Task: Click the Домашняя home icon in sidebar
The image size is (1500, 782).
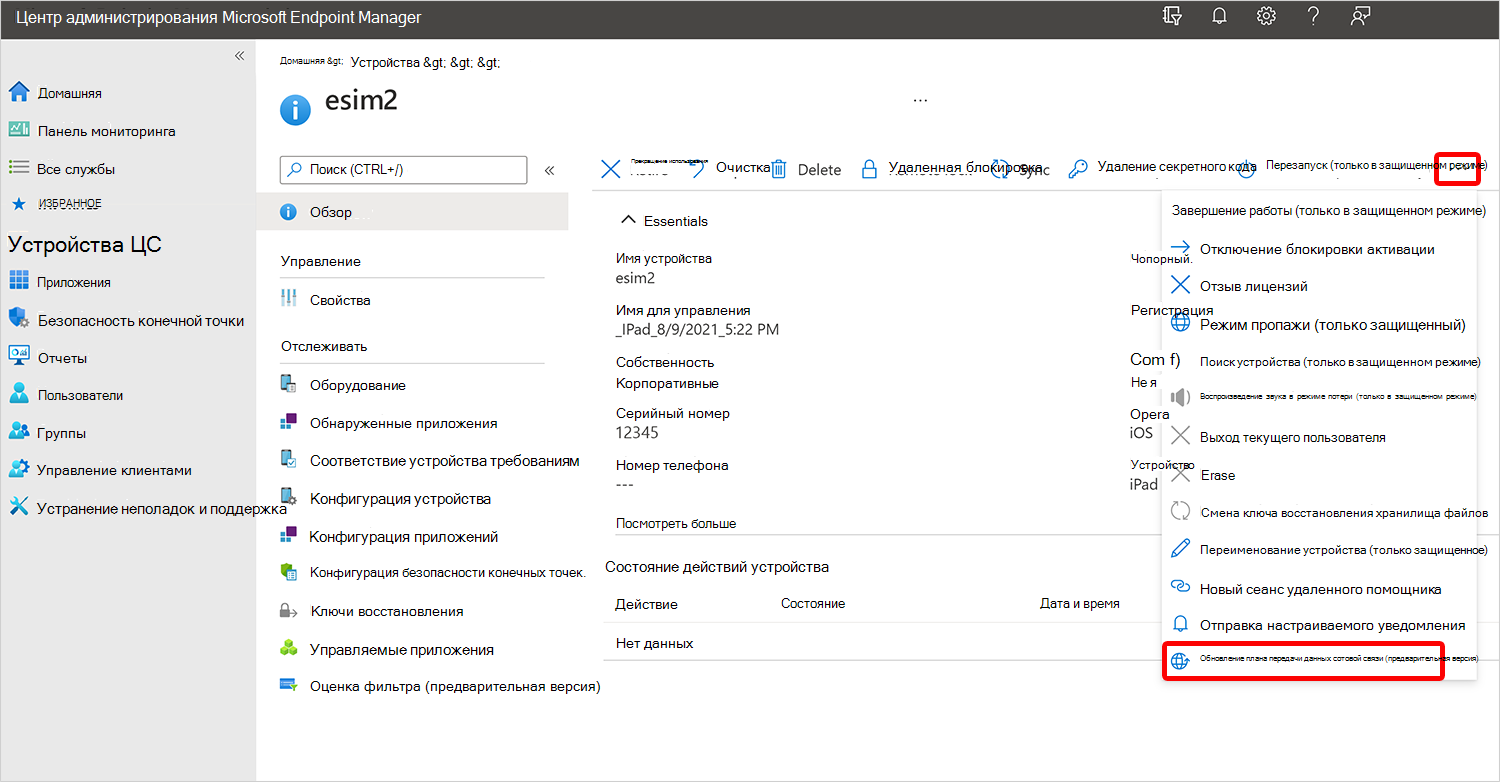Action: [19, 93]
